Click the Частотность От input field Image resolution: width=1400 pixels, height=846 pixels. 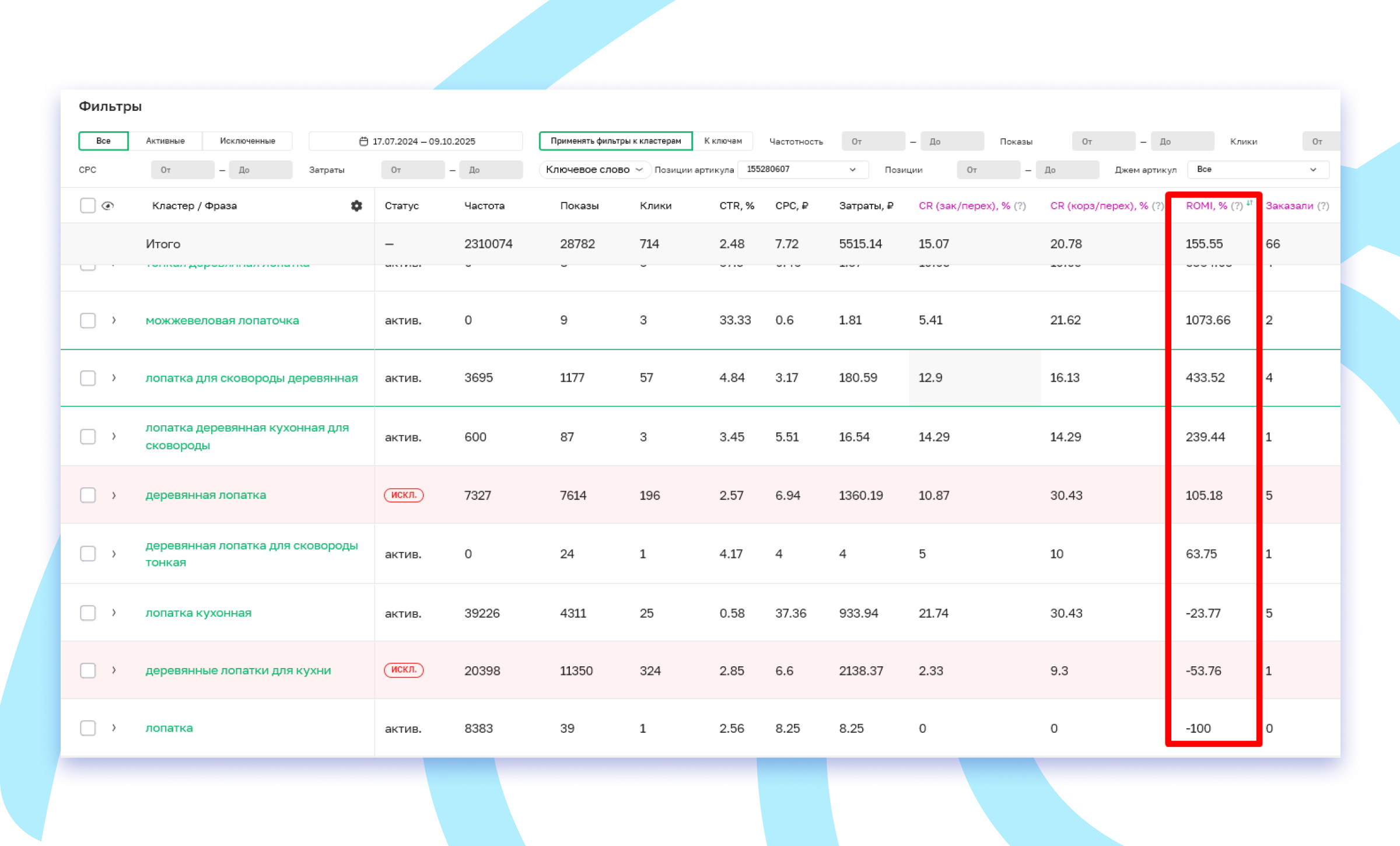pyautogui.click(x=873, y=141)
